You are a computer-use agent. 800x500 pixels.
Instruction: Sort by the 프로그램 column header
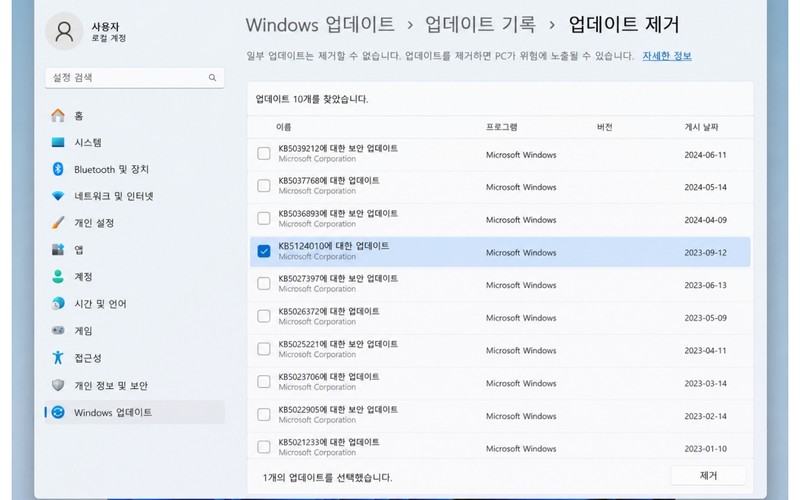point(502,127)
